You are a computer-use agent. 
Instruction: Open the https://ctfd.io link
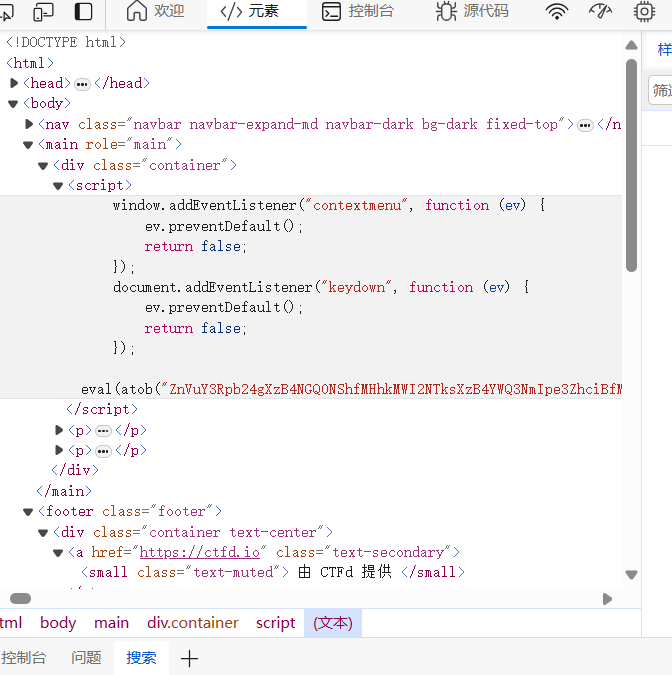point(200,552)
